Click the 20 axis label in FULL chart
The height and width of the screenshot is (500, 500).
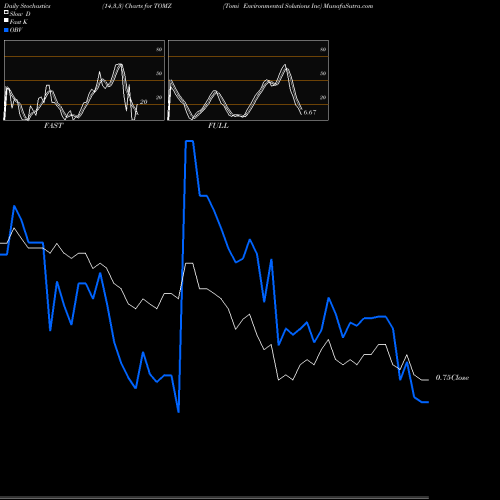click(x=323, y=97)
